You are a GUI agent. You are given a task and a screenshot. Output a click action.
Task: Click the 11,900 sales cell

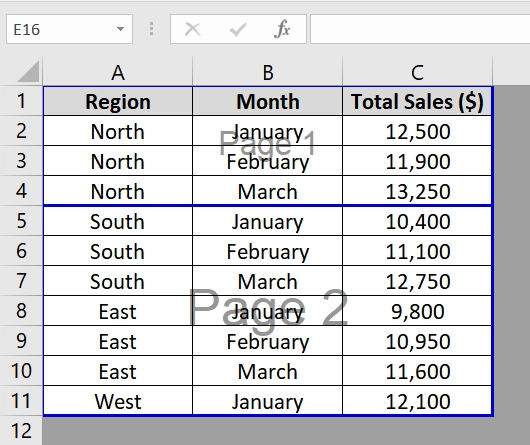pos(417,161)
